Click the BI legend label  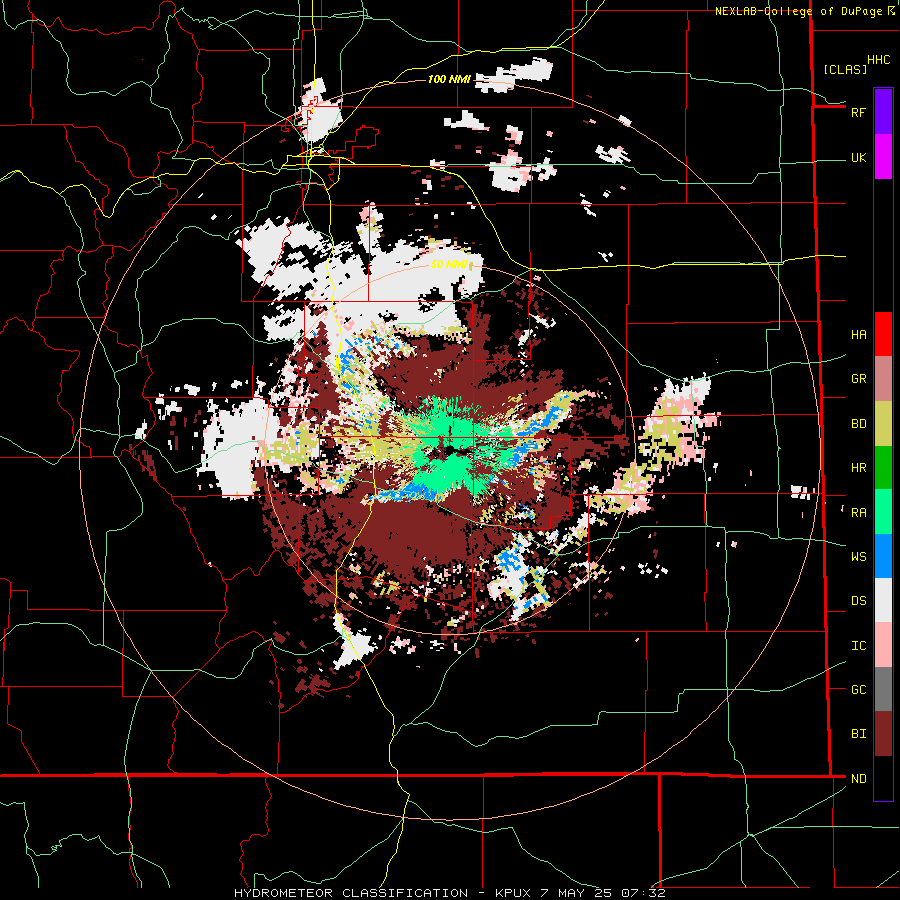click(x=858, y=734)
